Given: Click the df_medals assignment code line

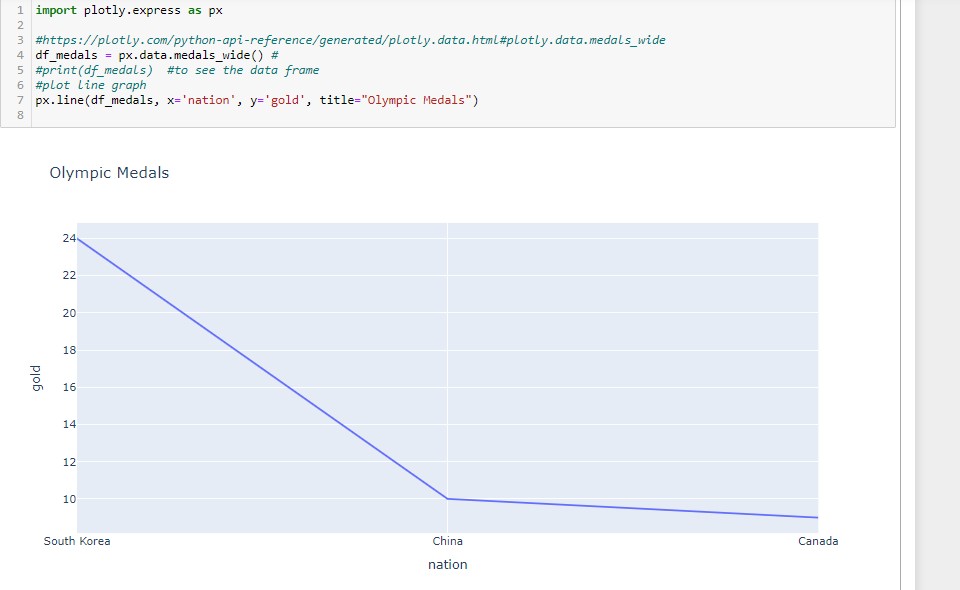Looking at the screenshot, I should click(x=156, y=54).
